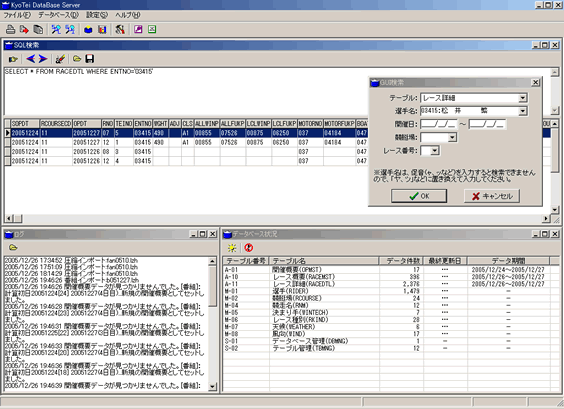
Task: Click the second running-figure search icon
Action: [x=70, y=29]
